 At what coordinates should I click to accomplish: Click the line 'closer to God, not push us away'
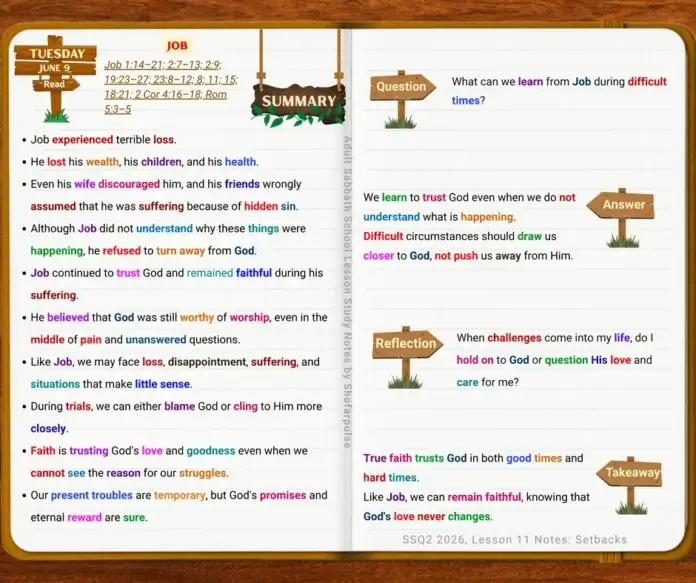click(x=468, y=256)
